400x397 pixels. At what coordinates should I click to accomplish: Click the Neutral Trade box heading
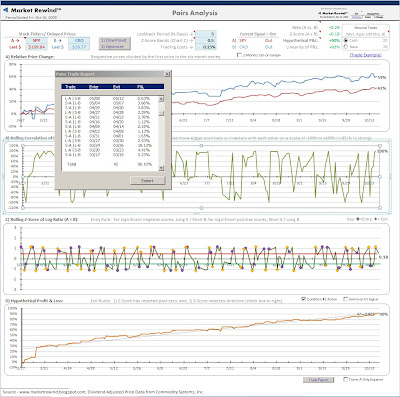tap(365, 28)
